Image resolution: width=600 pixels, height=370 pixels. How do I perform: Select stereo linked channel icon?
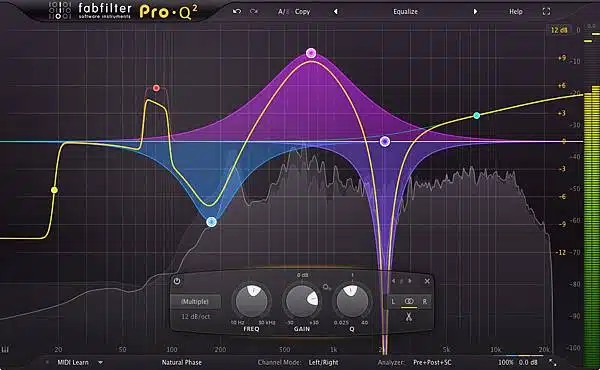(x=409, y=301)
